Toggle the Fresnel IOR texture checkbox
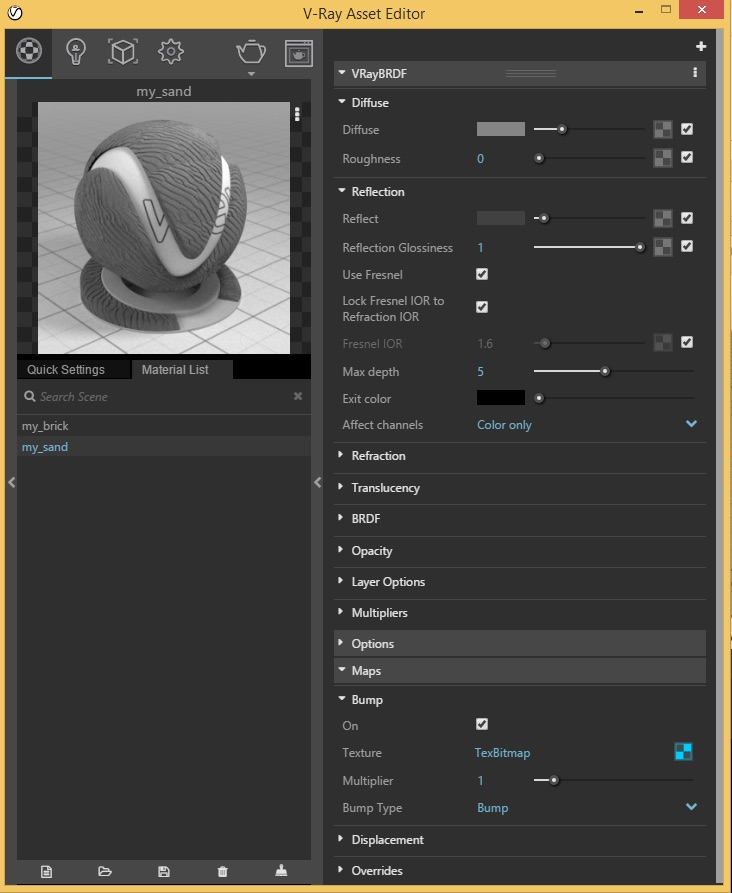The width and height of the screenshot is (732, 893). pos(687,342)
